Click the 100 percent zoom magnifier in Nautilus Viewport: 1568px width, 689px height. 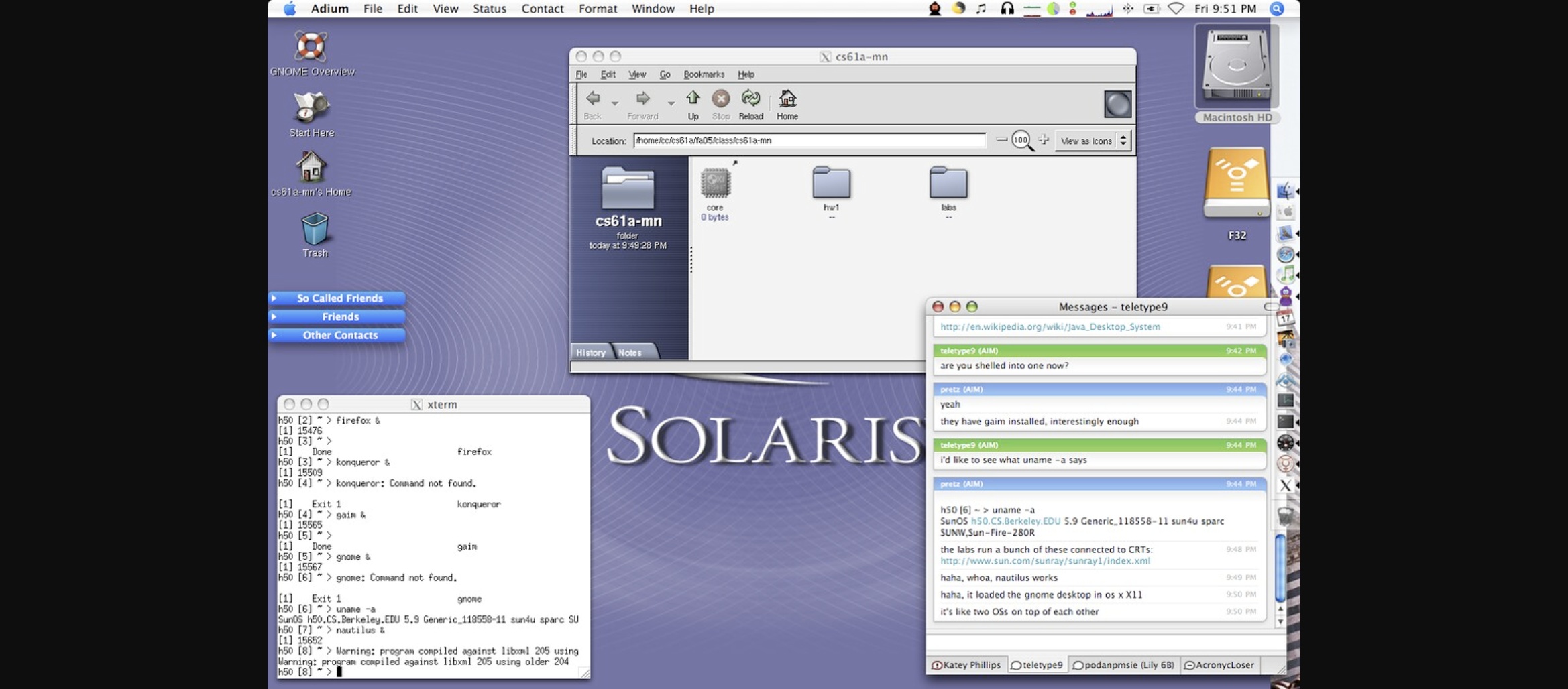click(x=1022, y=141)
